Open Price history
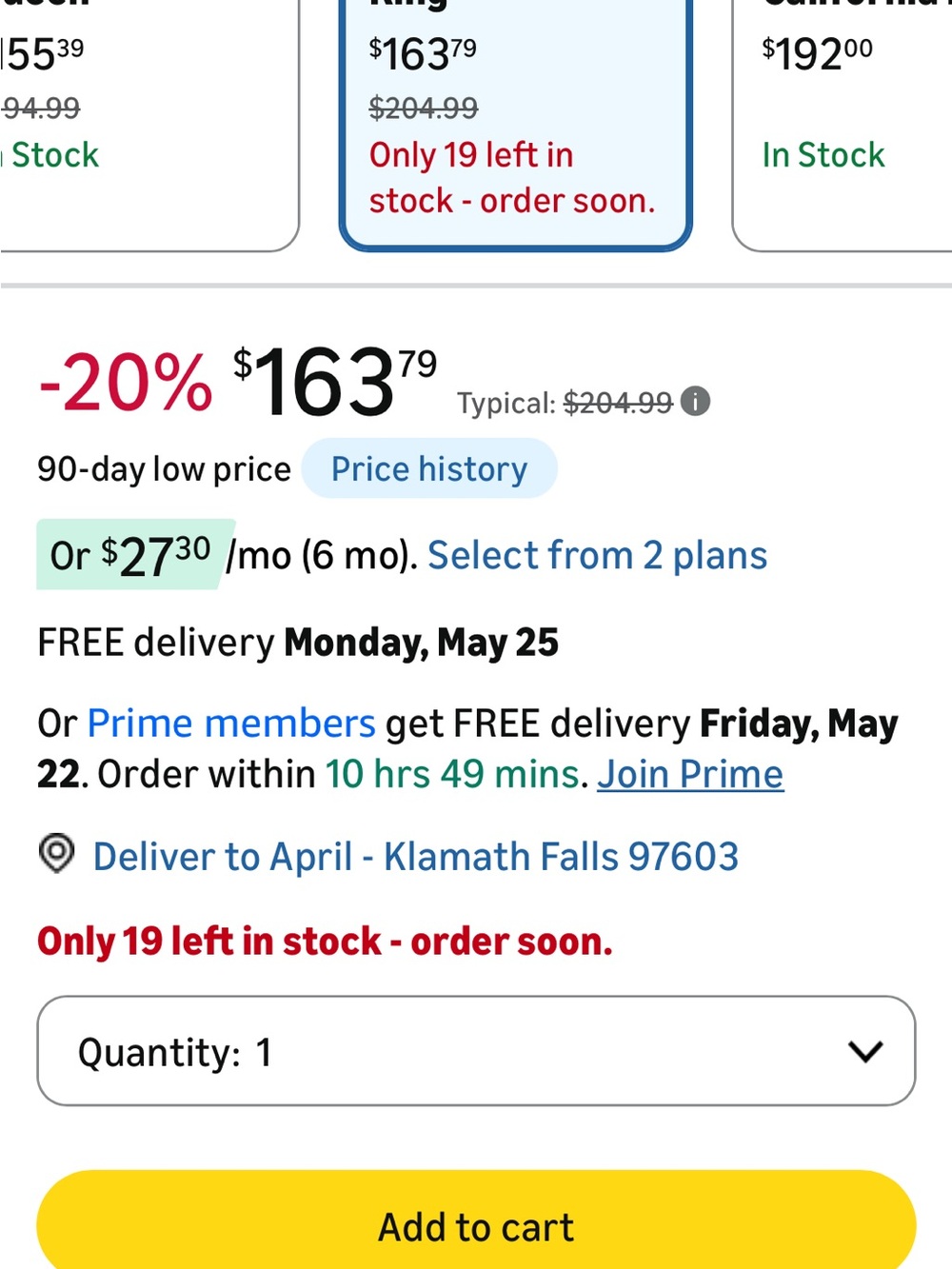The height and width of the screenshot is (1269, 952). [x=429, y=468]
